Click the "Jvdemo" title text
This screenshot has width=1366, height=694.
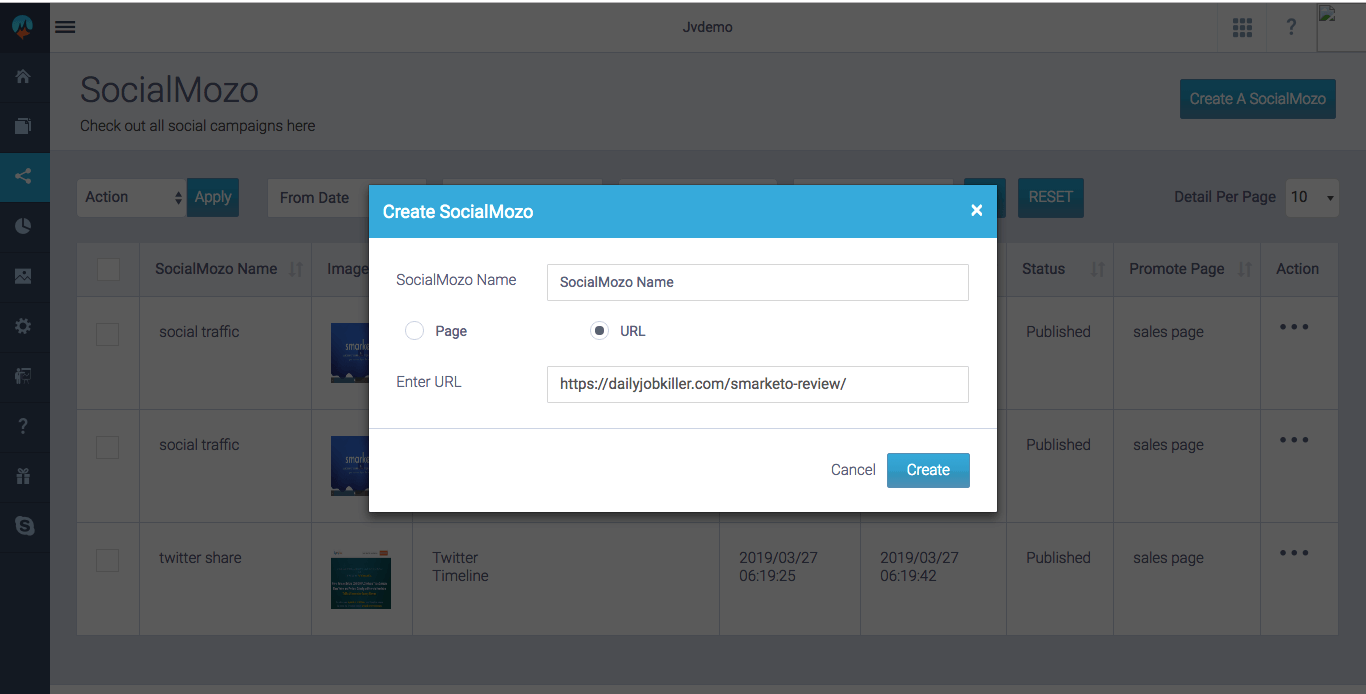pos(707,27)
